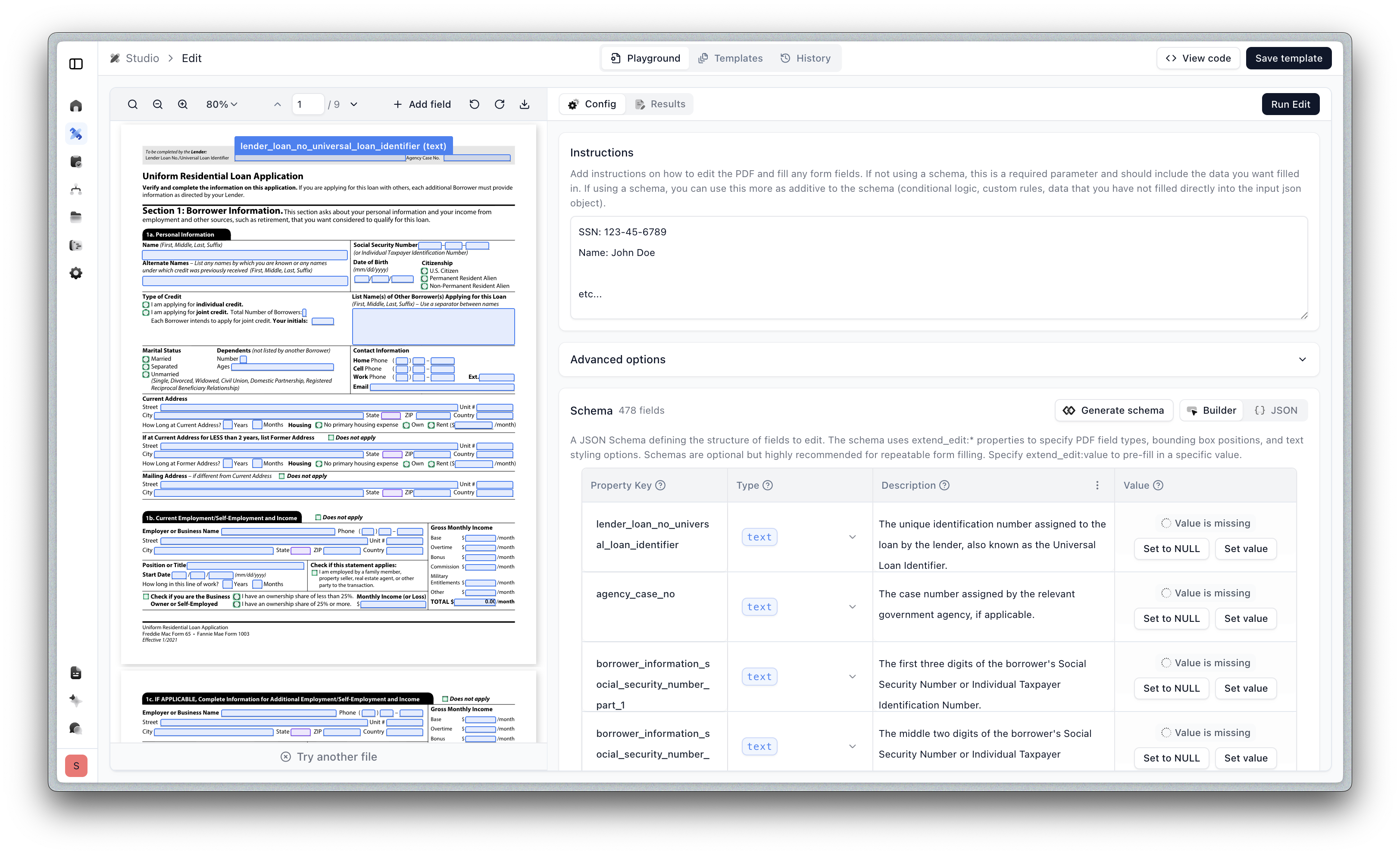This screenshot has height=855, width=1400.
Task: Toggle the sidebar panel icon
Action: coord(76,64)
